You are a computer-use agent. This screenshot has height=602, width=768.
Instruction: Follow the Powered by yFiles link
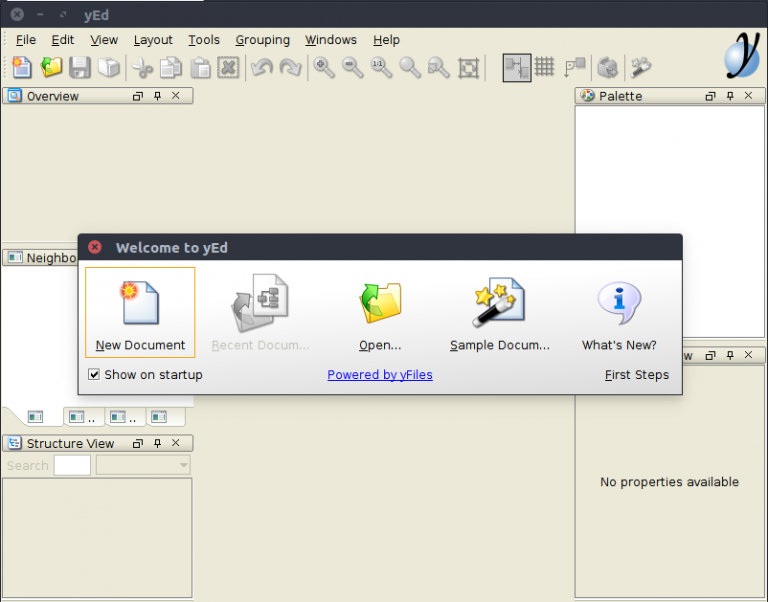[x=380, y=375]
